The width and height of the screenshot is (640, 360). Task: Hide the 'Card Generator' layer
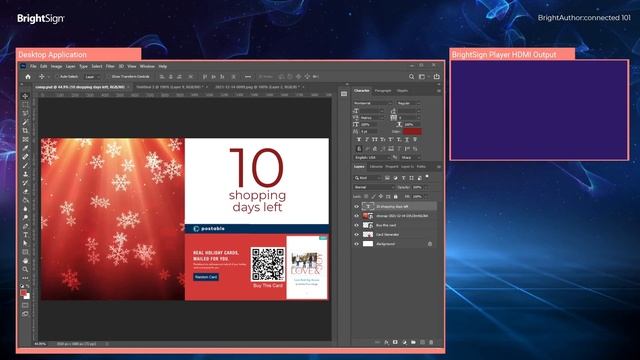coord(356,235)
